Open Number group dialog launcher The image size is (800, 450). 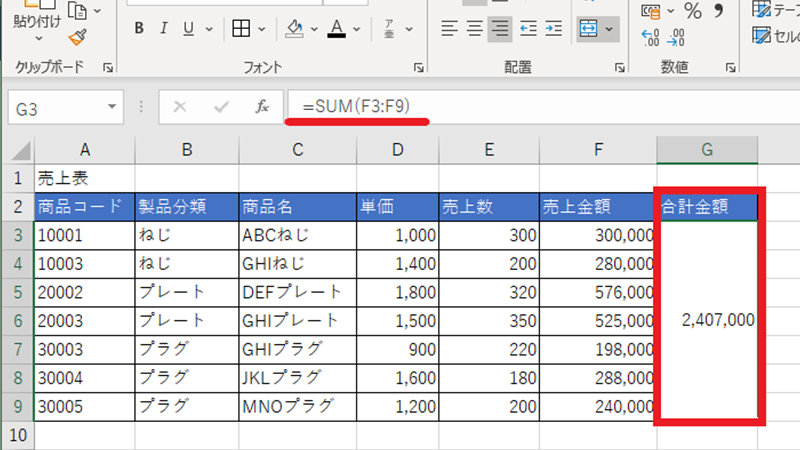point(730,68)
